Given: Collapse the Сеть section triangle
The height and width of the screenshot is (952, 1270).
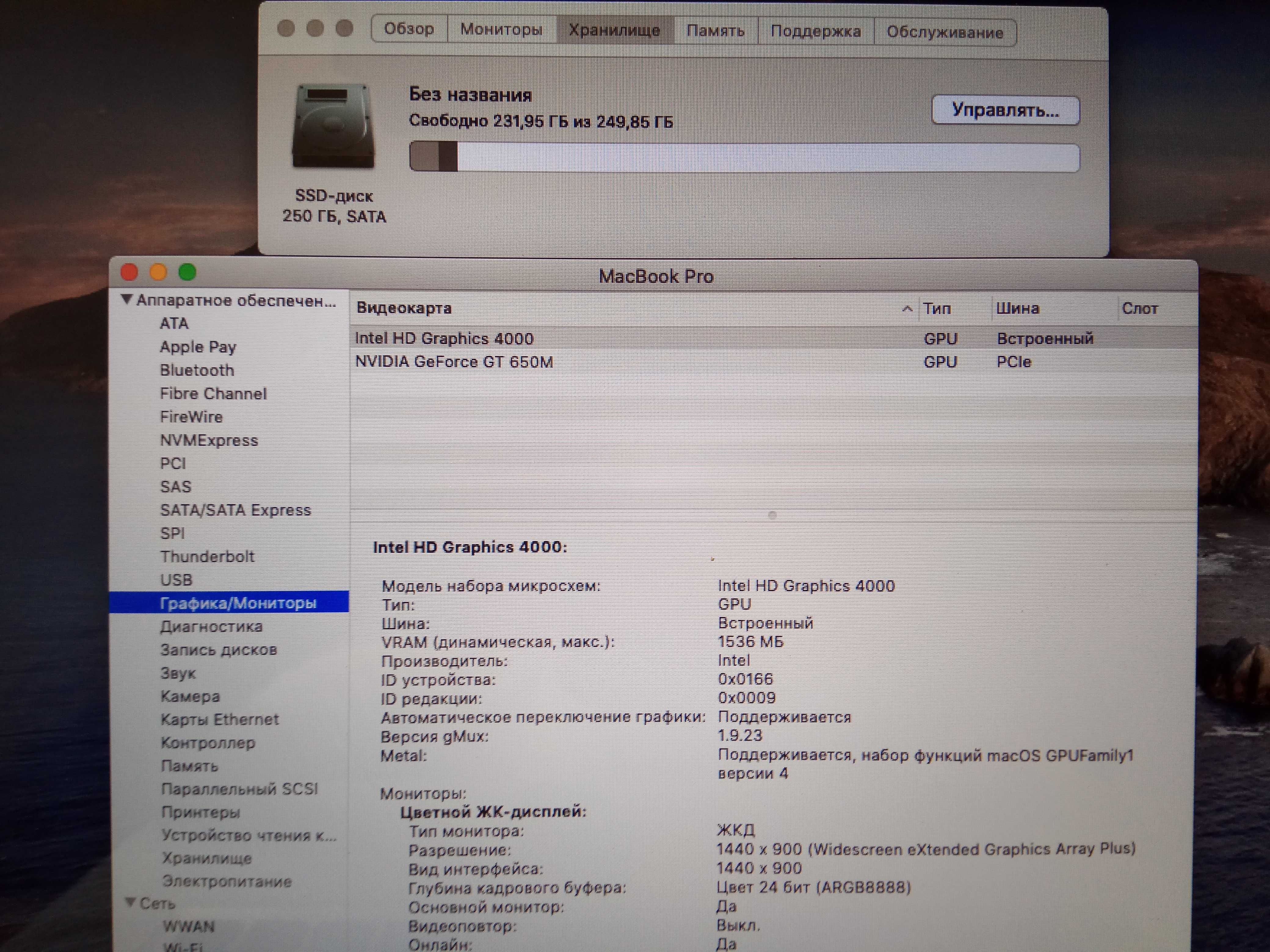Looking at the screenshot, I should pyautogui.click(x=130, y=902).
